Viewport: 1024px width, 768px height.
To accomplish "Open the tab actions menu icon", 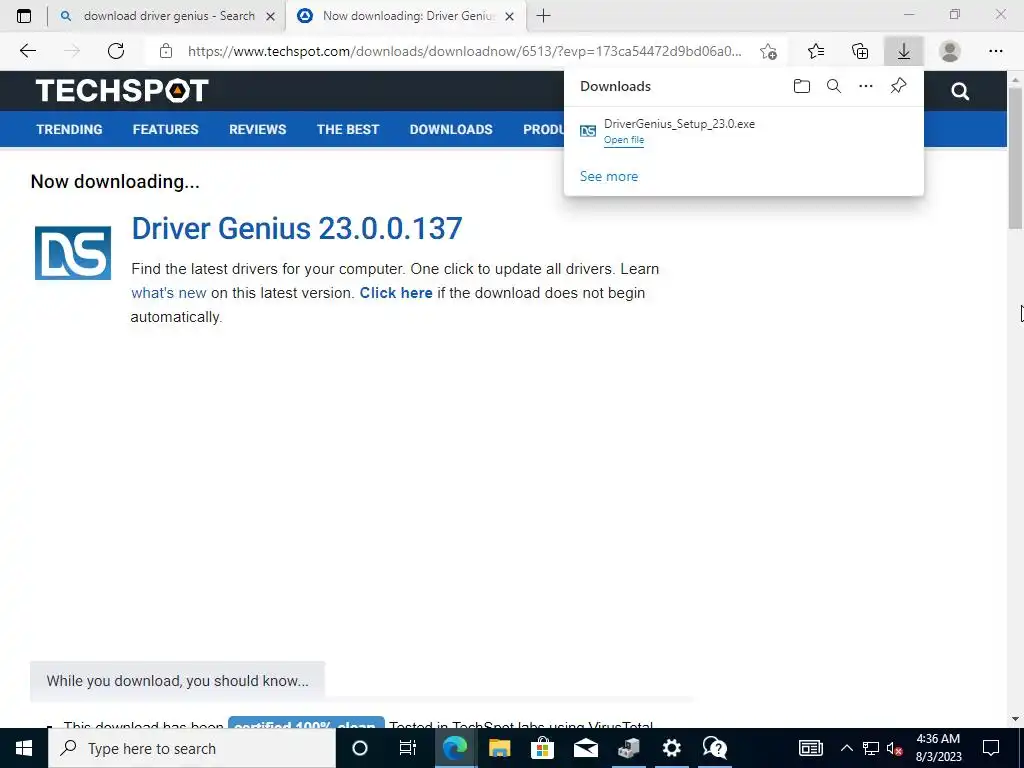I will (x=24, y=16).
